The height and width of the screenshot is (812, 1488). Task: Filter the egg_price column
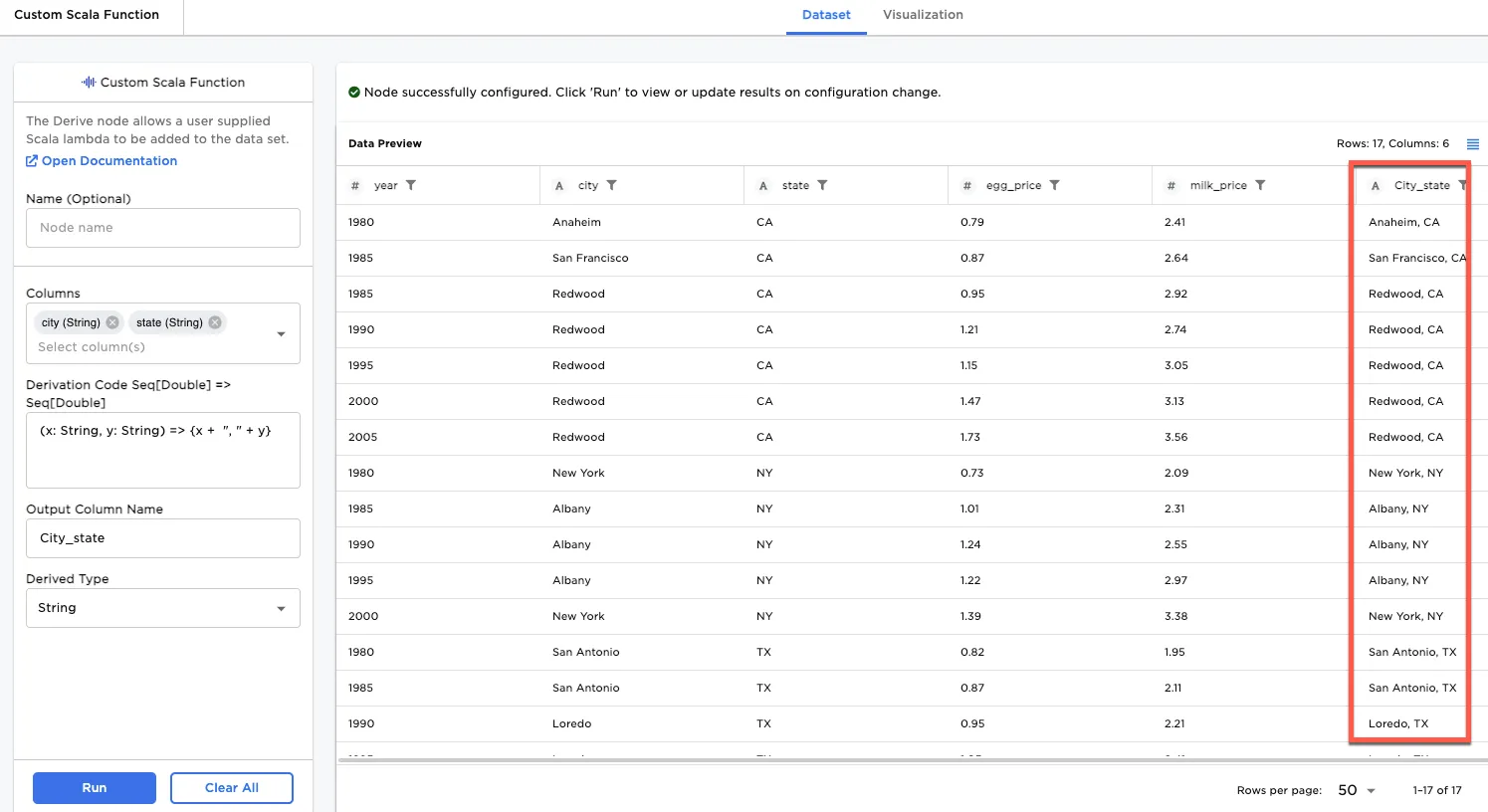(x=1055, y=185)
